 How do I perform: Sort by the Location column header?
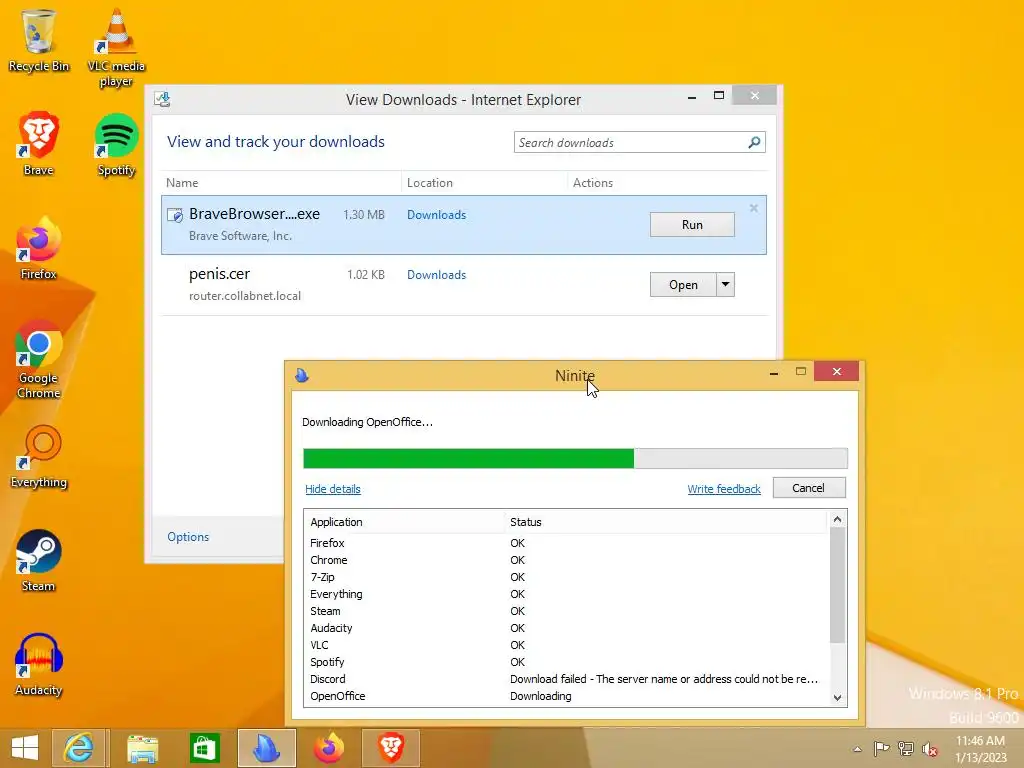click(x=484, y=183)
